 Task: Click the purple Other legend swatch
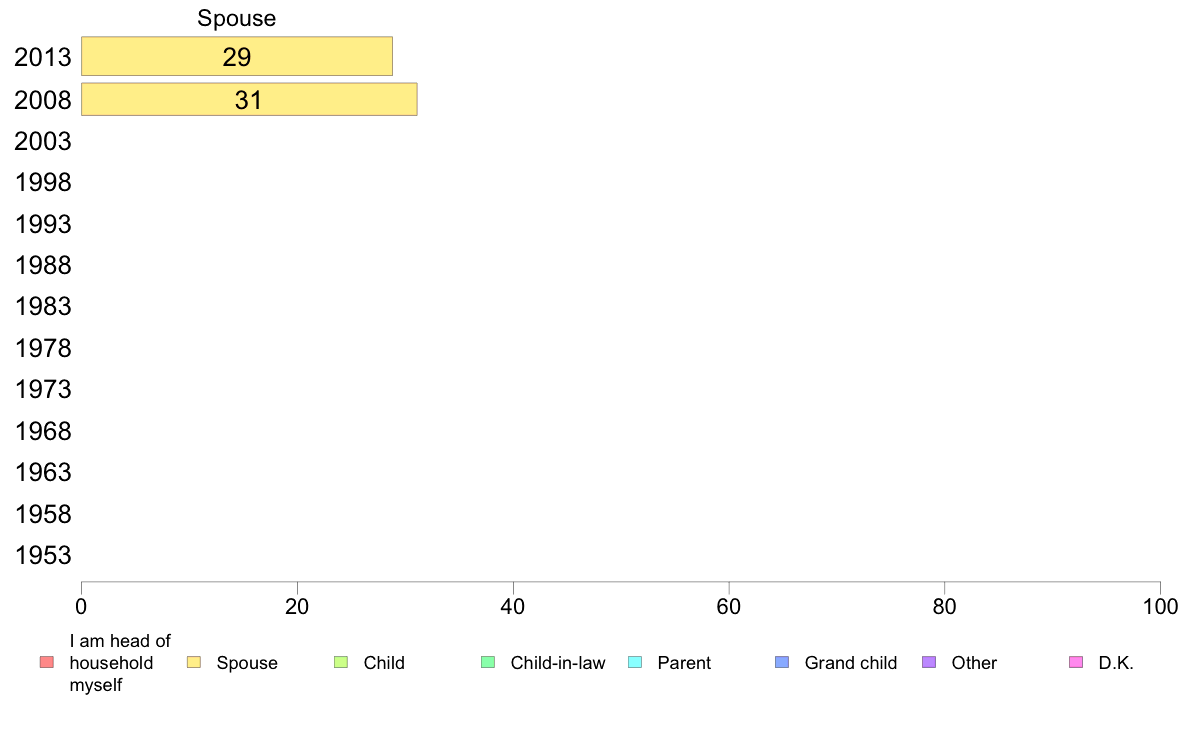[x=929, y=662]
